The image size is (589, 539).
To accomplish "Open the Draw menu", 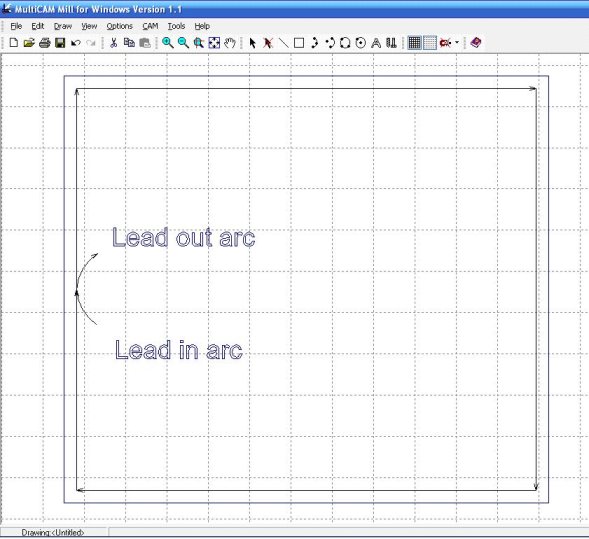I will tap(63, 26).
